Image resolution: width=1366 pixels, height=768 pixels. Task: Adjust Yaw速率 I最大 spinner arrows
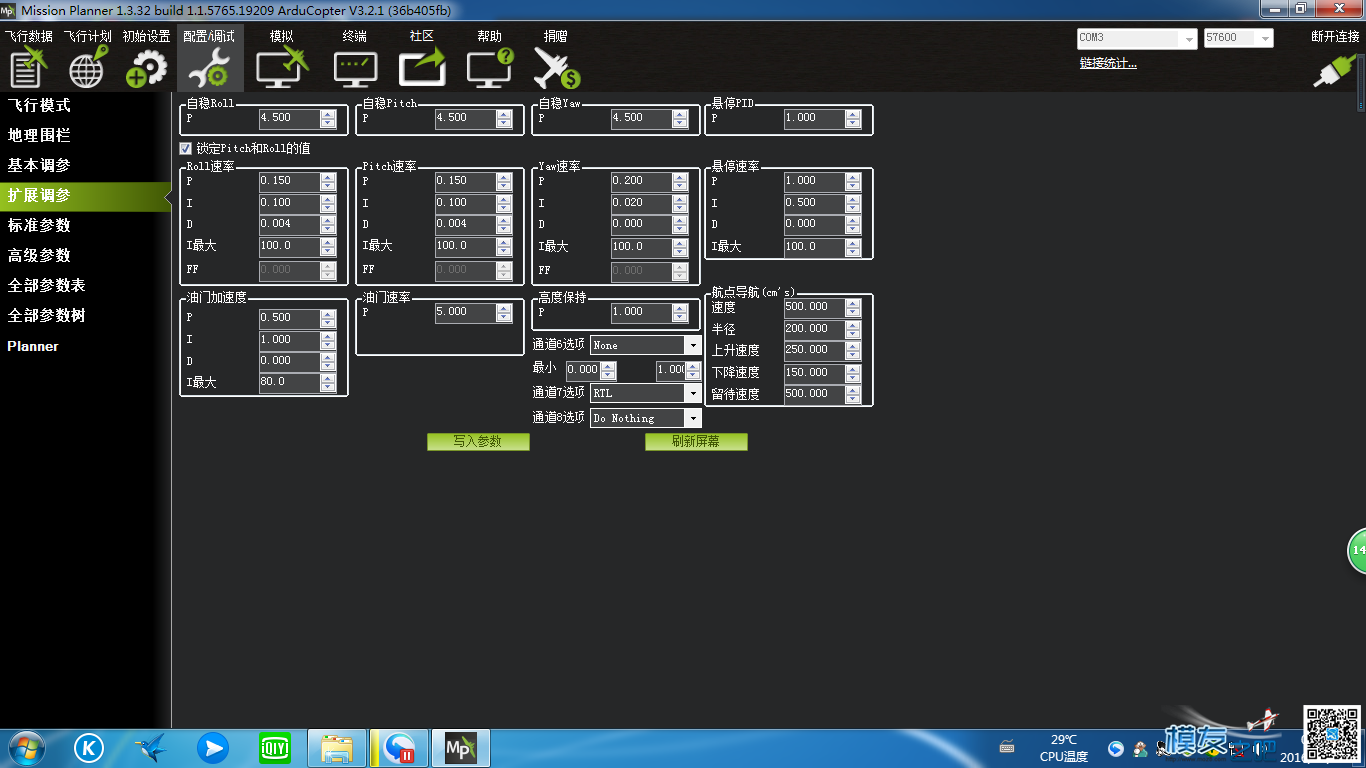point(681,246)
